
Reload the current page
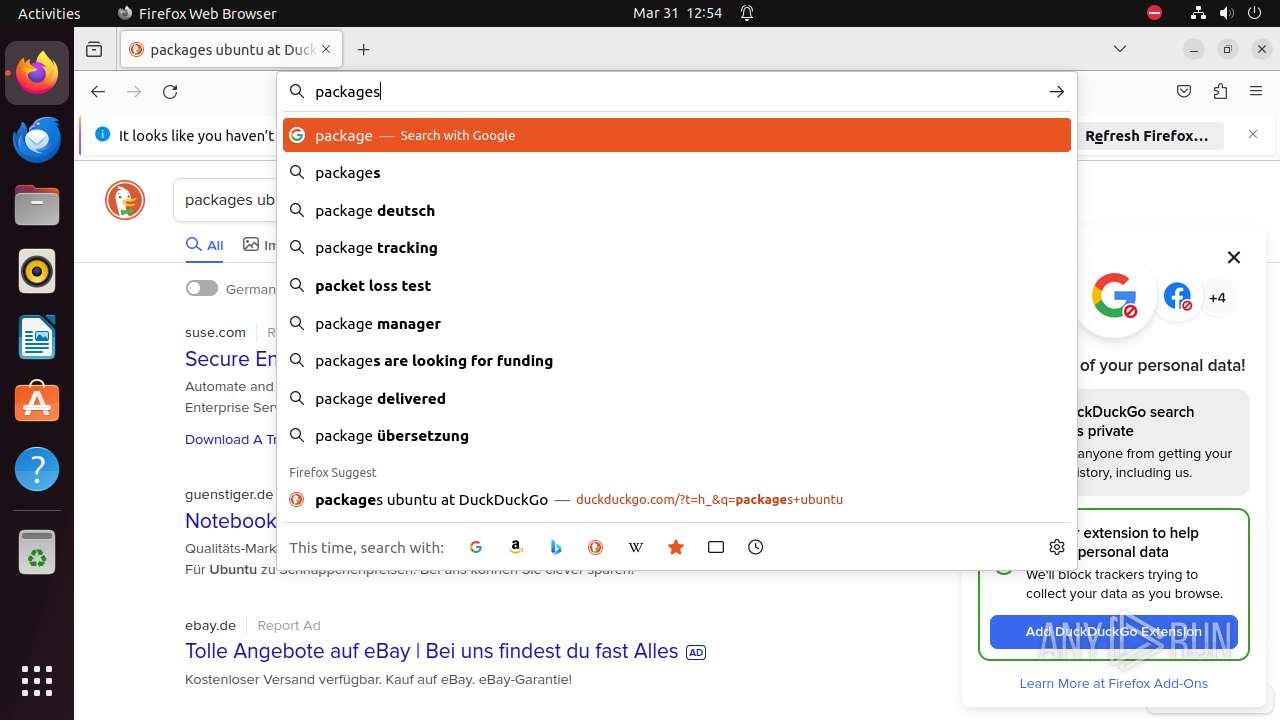point(170,91)
